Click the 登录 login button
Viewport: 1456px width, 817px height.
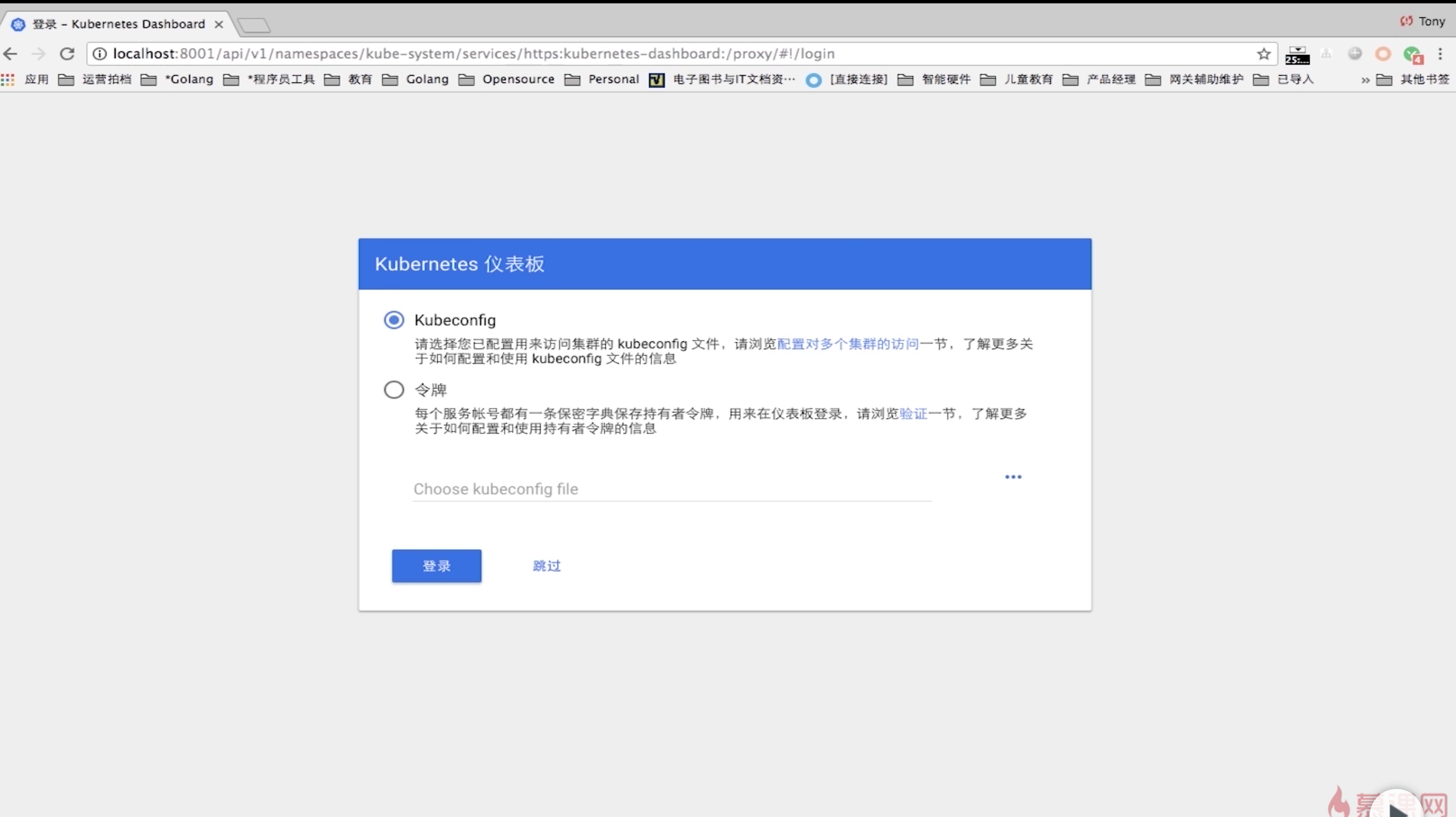point(437,565)
